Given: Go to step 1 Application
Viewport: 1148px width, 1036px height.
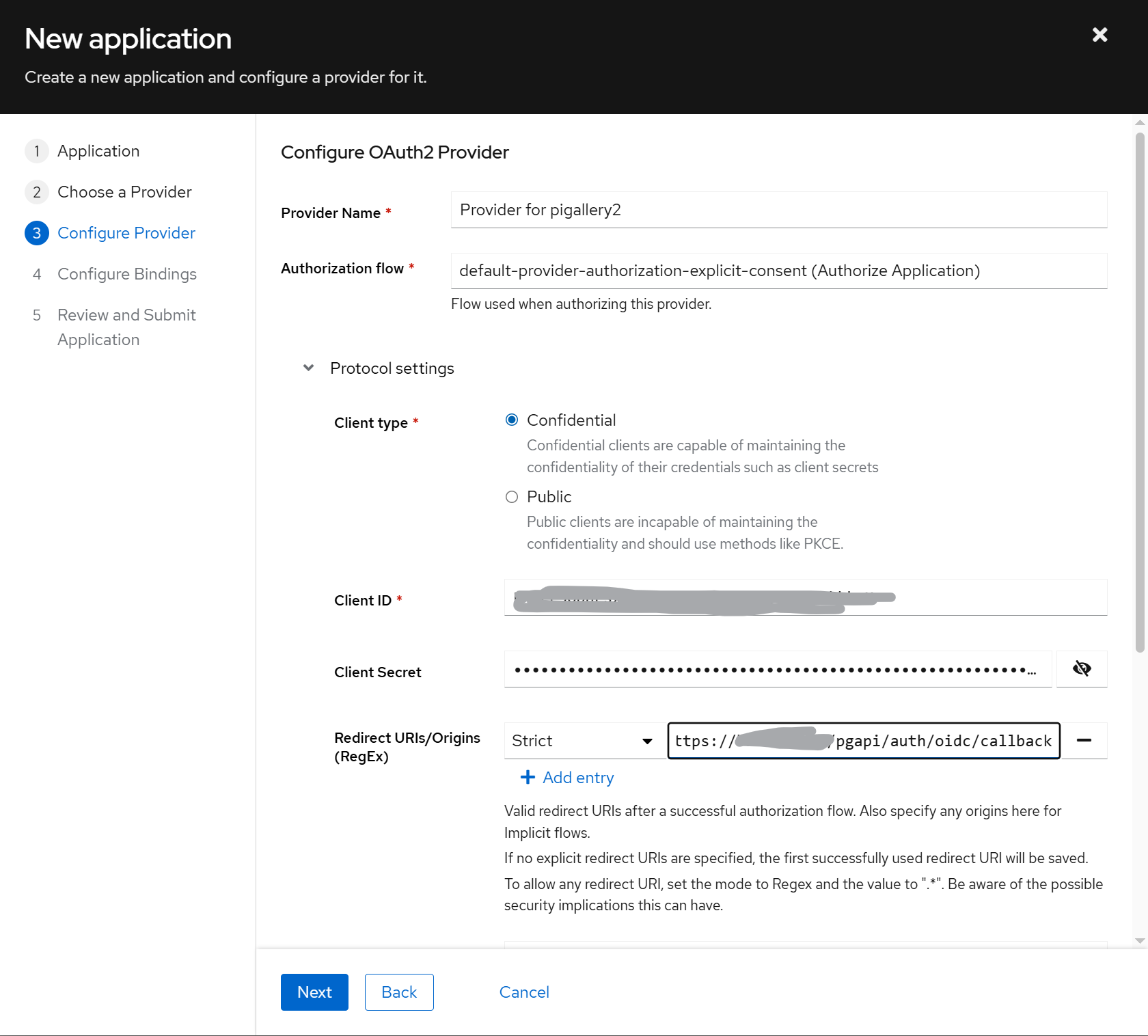Looking at the screenshot, I should (x=98, y=151).
